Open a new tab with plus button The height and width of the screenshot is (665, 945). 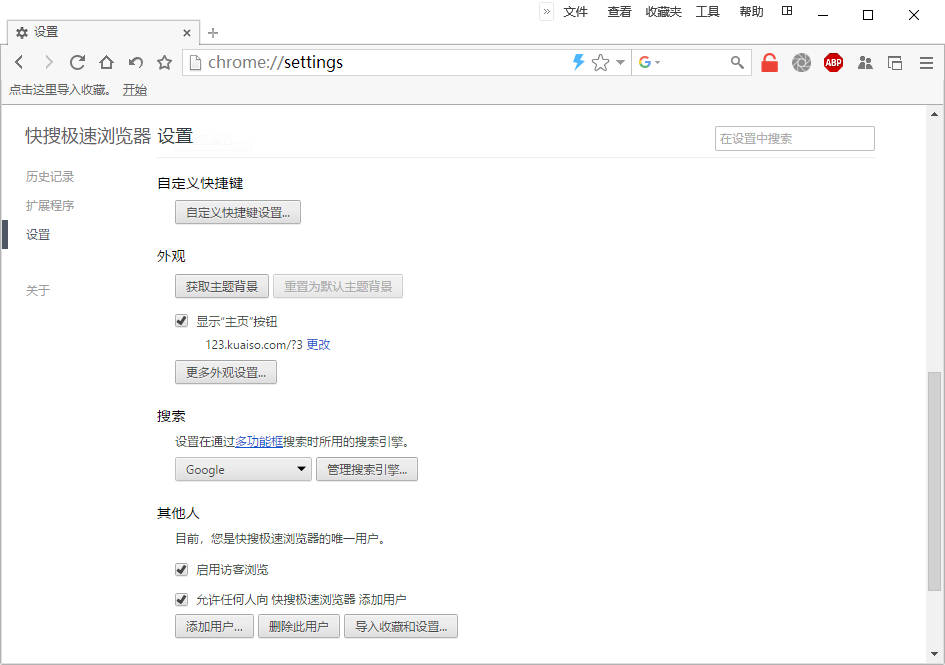click(x=213, y=32)
